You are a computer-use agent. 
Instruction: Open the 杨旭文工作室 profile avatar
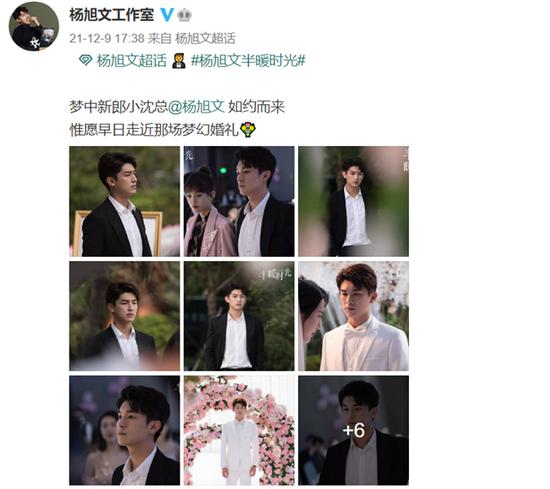tap(34, 26)
